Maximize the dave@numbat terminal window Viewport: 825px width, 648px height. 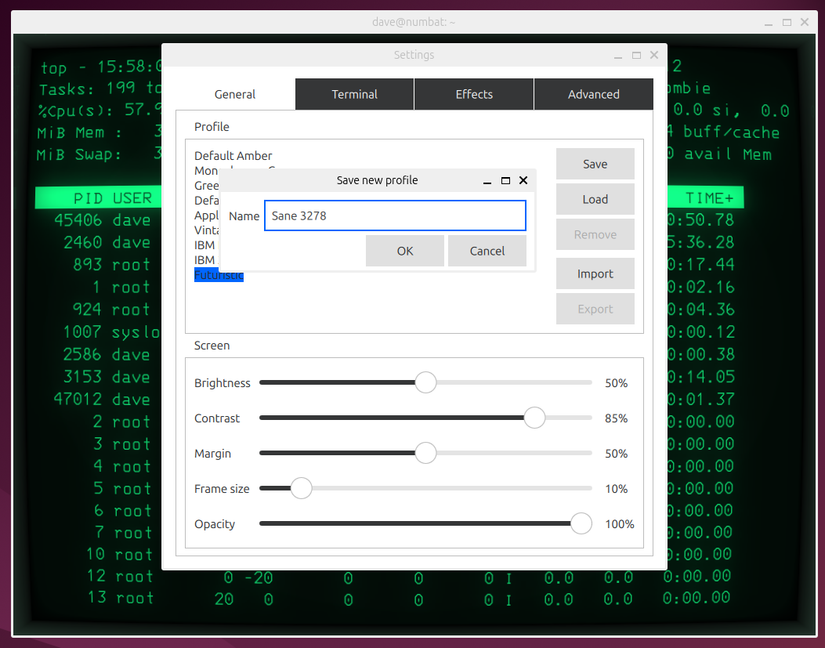(787, 22)
